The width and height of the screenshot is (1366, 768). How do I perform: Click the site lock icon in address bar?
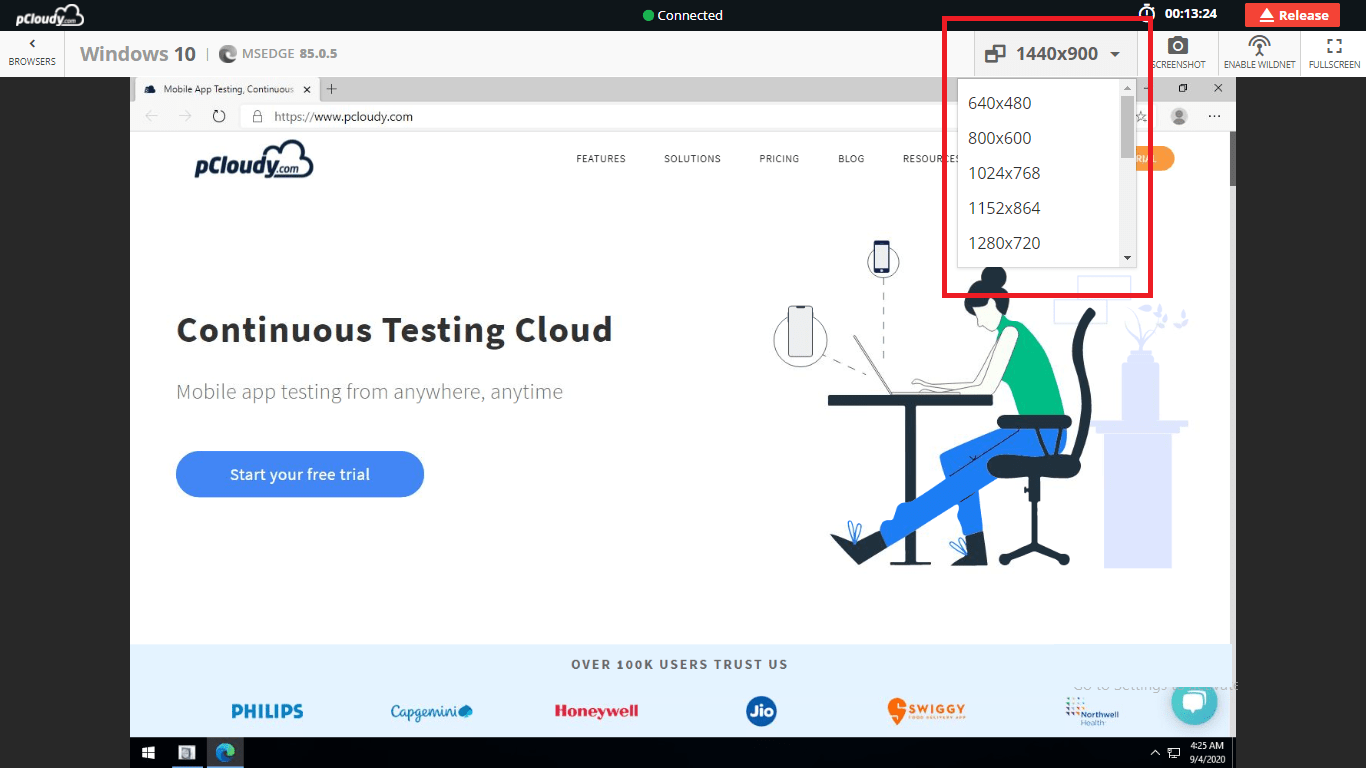(x=257, y=116)
